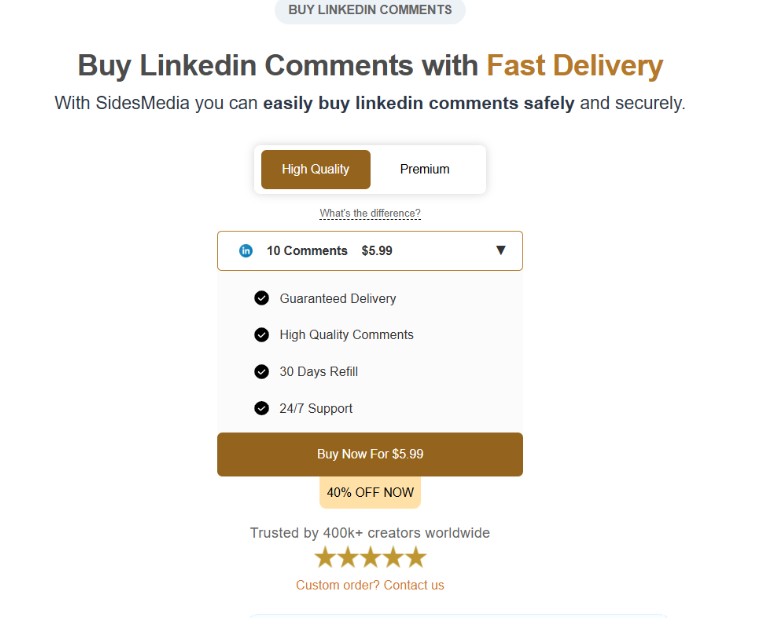765x633 pixels.
Task: Click checkmark icon beside 30 Days Refill
Action: click(262, 372)
